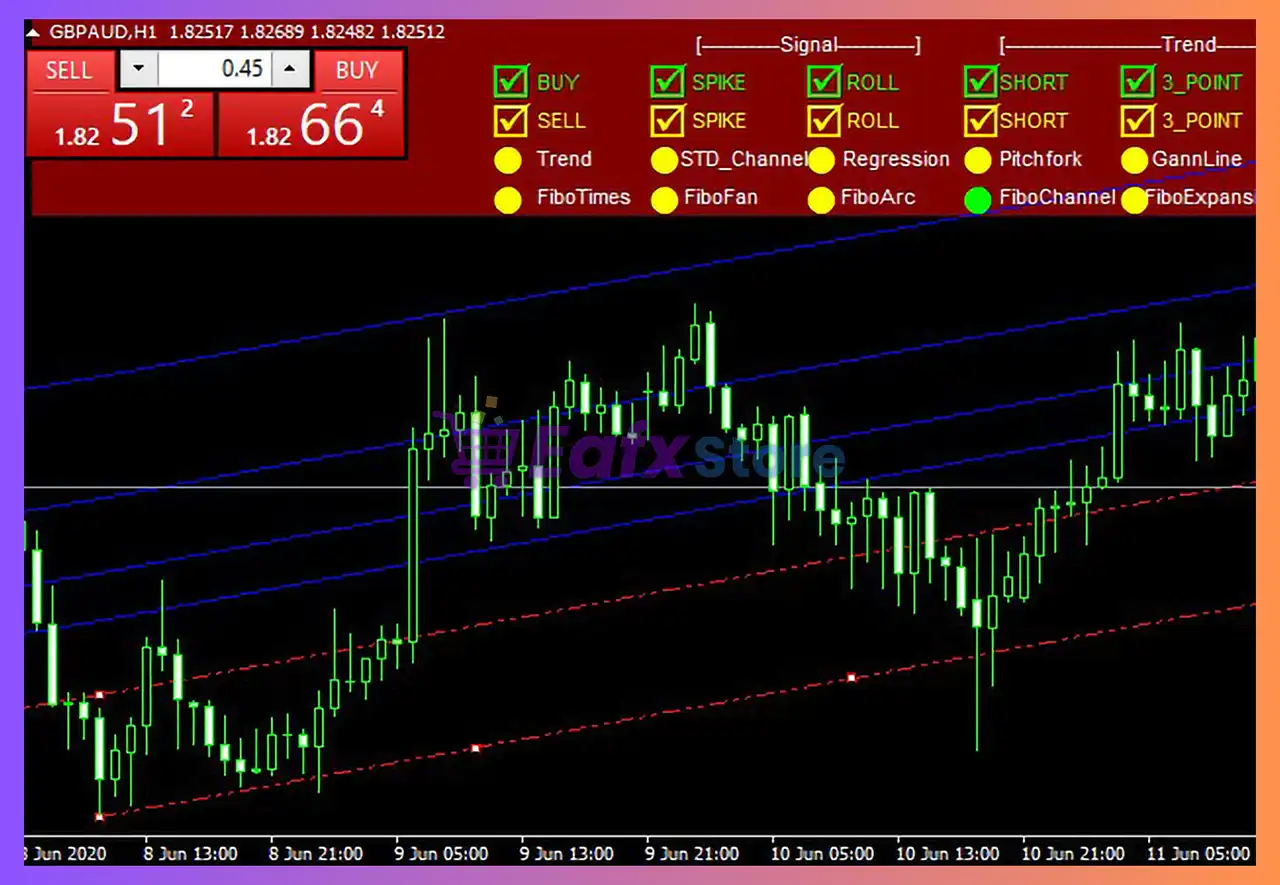Toggle the yellow ROLL checkbox
Image resolution: width=1280 pixels, height=885 pixels.
tap(824, 121)
